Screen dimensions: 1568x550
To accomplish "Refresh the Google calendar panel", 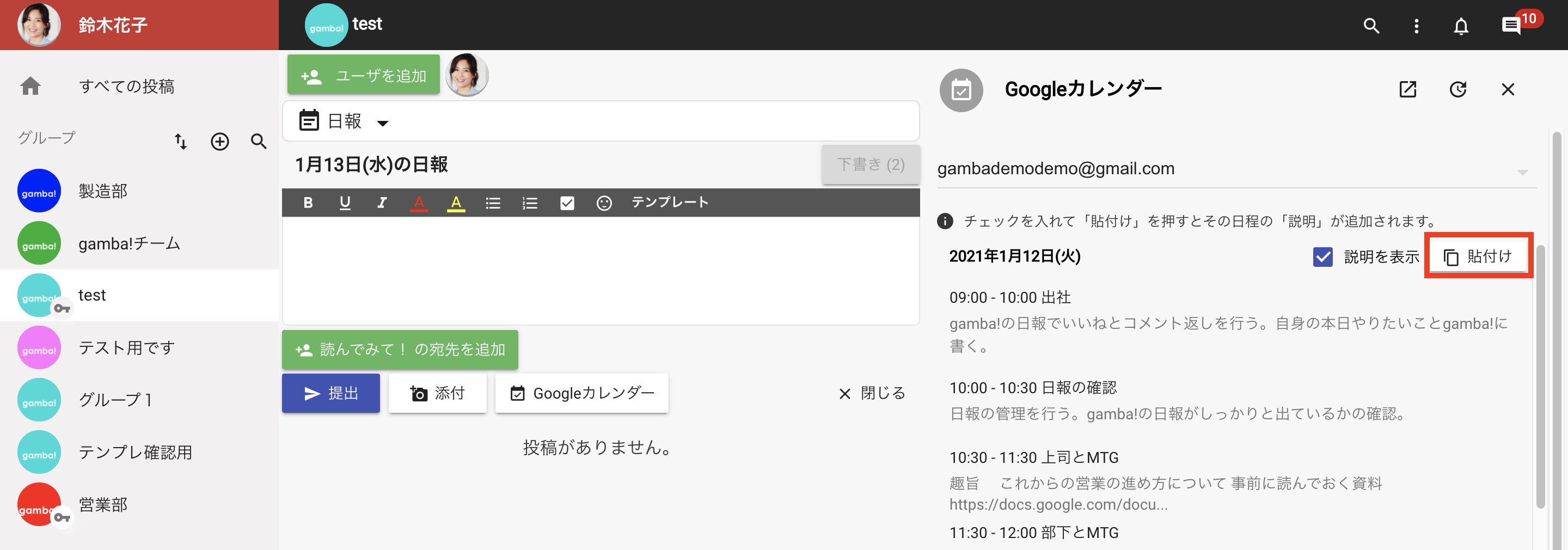I will (1458, 89).
